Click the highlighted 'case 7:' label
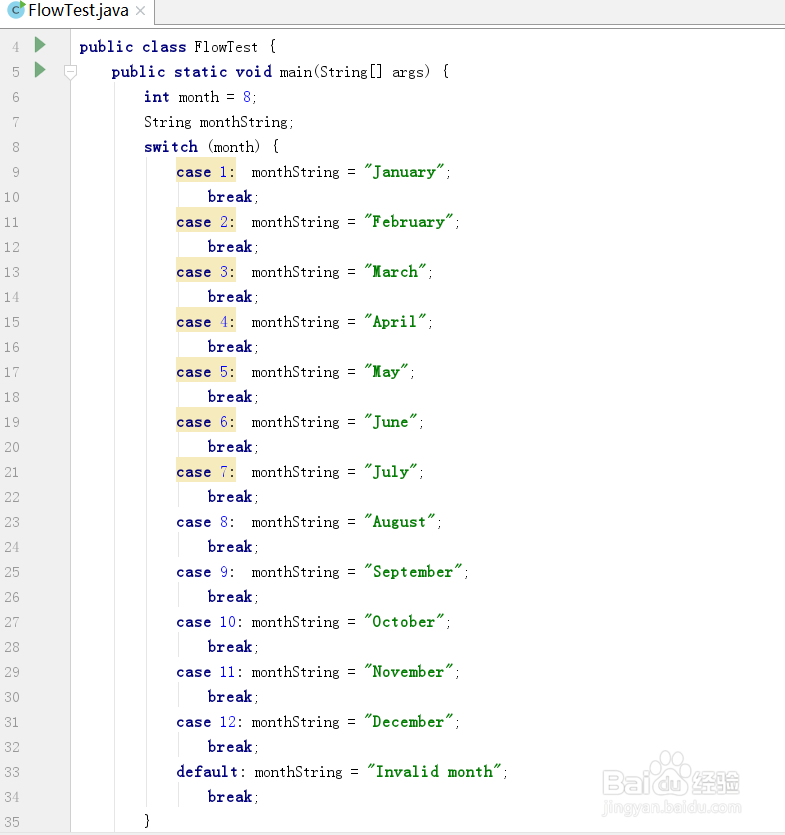 206,472
